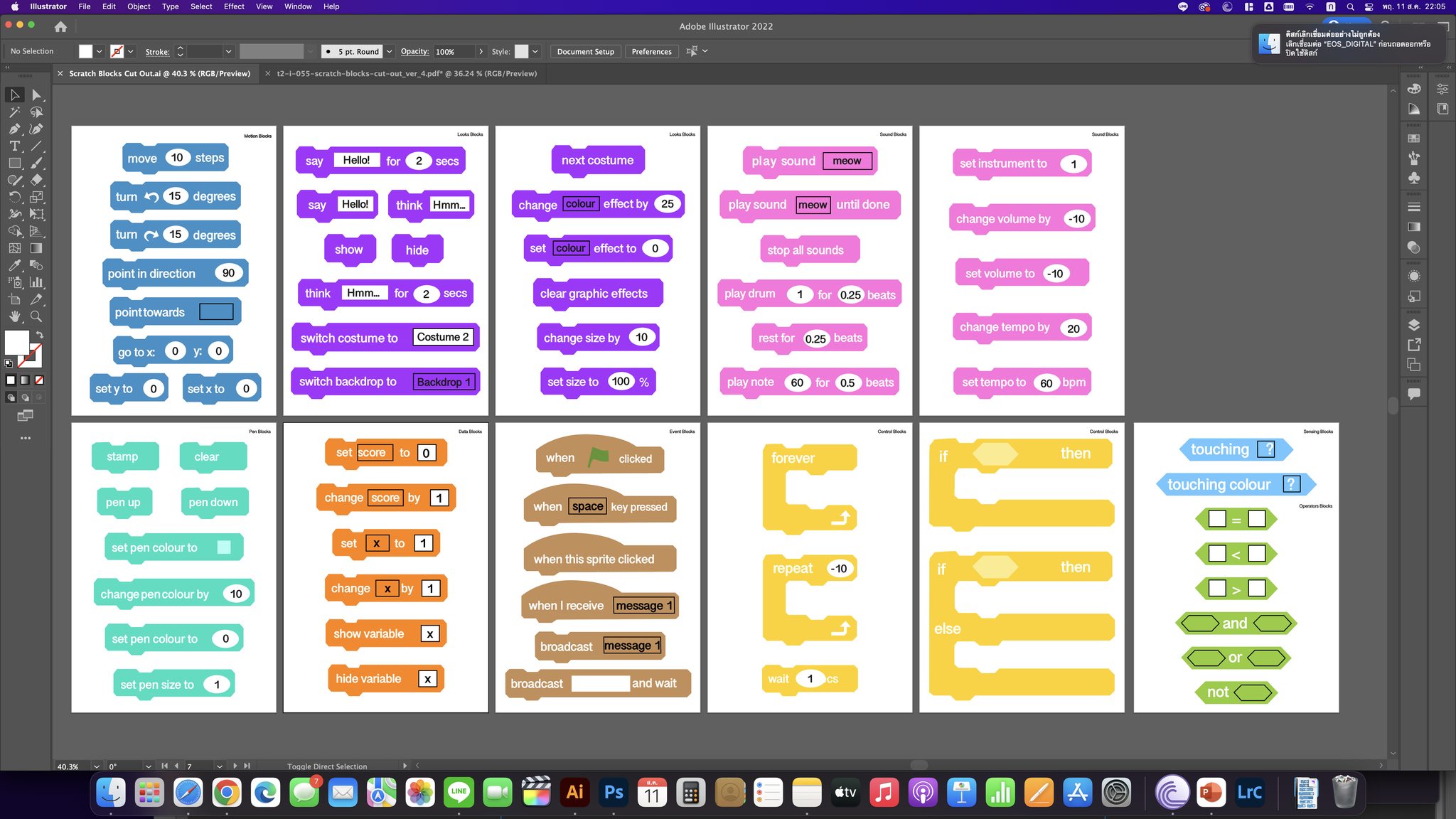Open the Symbols panel club icon

pyautogui.click(x=1414, y=178)
